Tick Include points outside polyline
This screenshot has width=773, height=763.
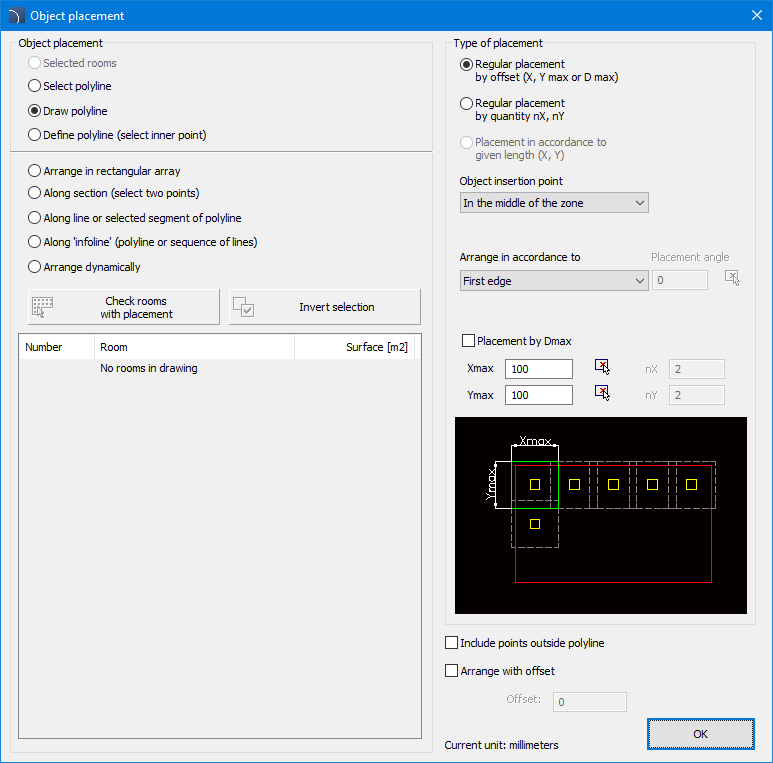[452, 643]
